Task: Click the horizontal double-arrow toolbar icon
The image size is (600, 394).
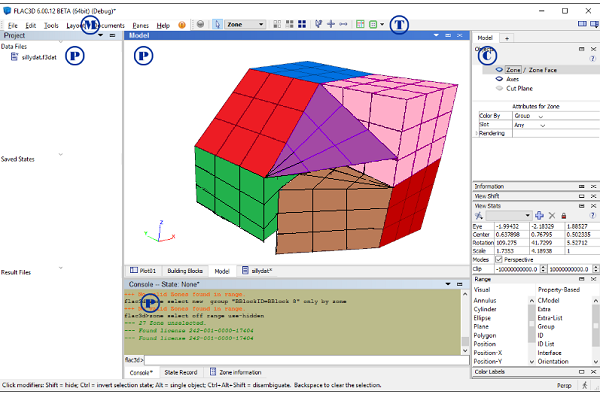Action: tap(343, 24)
